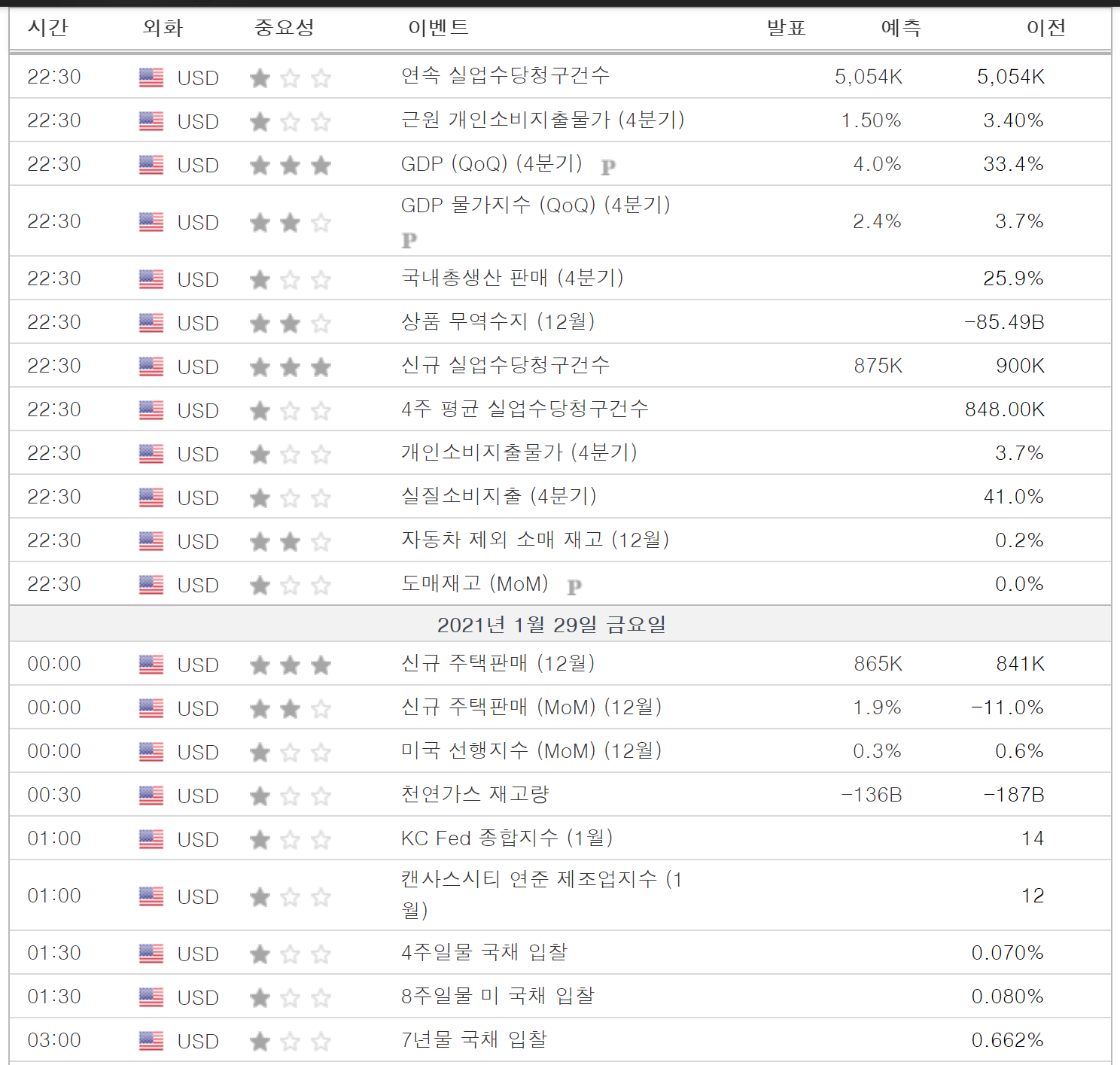Click the US flag in the 신규 주택판매 (12월) row
This screenshot has width=1120, height=1065.
pyautogui.click(x=151, y=665)
